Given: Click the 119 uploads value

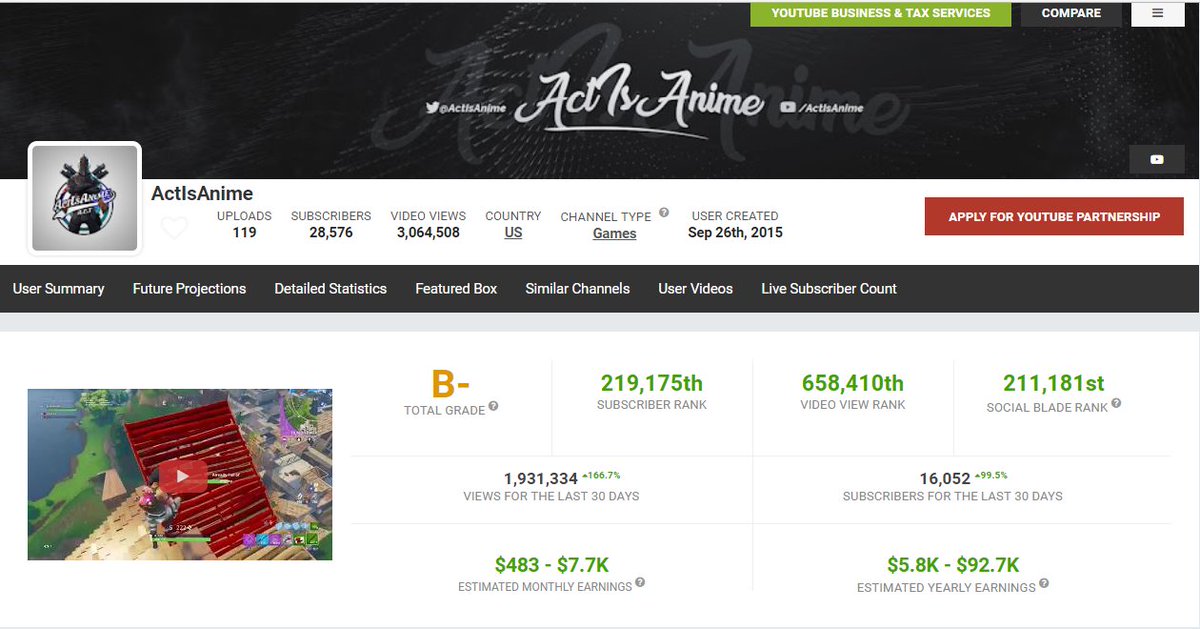Looking at the screenshot, I should pyautogui.click(x=245, y=233).
